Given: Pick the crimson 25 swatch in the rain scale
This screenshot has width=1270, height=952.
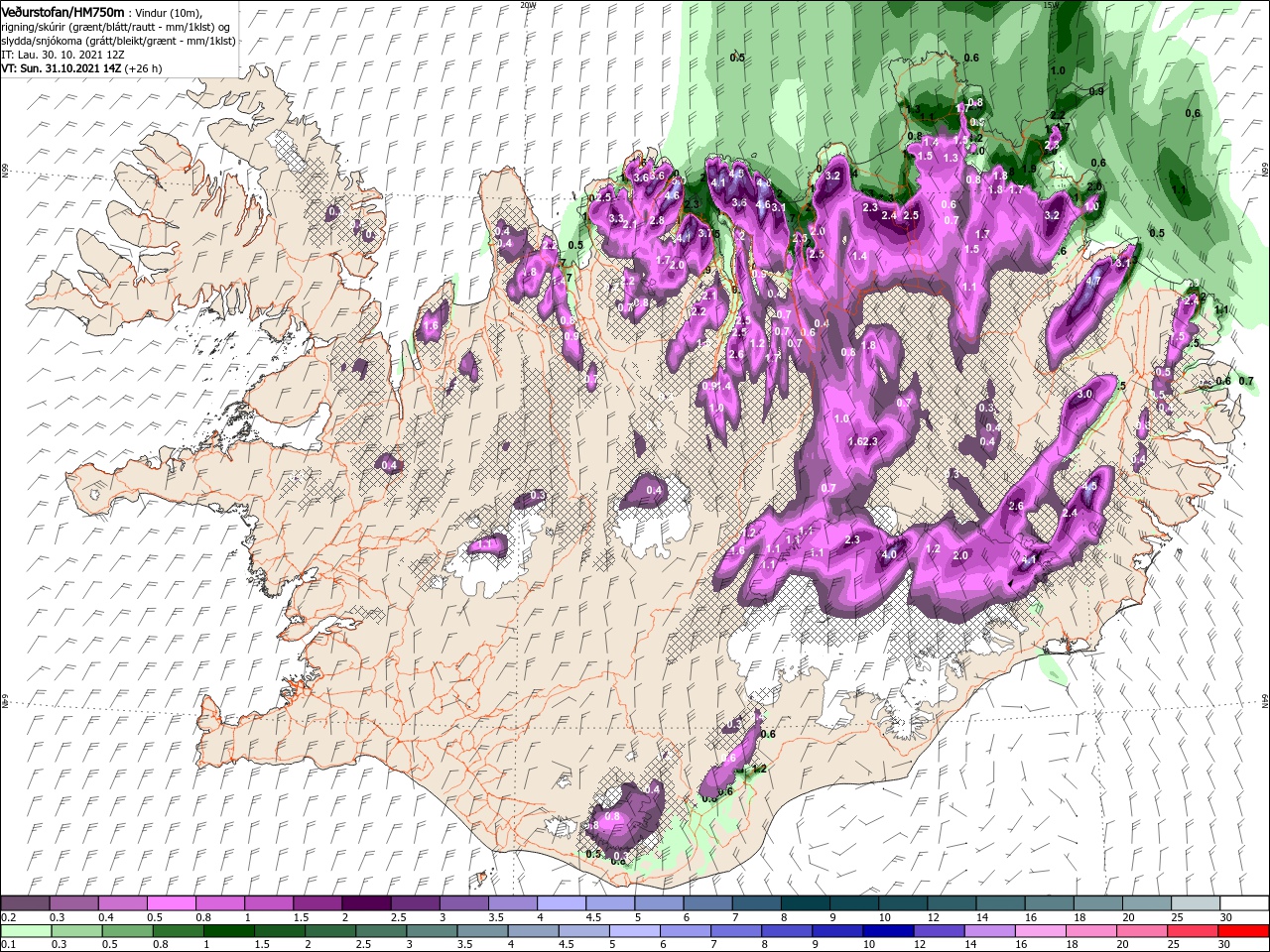Looking at the screenshot, I should click(1192, 931).
